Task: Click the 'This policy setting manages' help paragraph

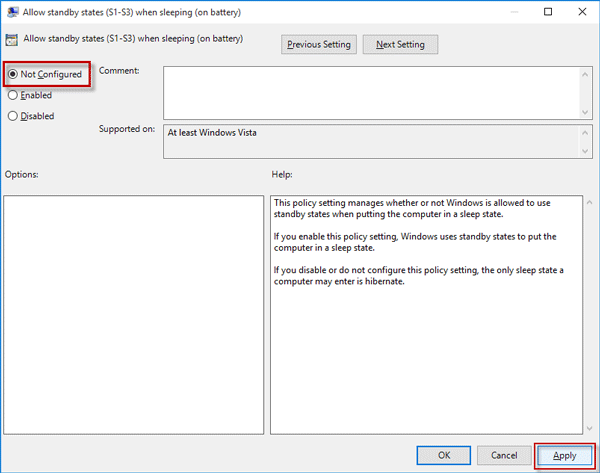Action: [412, 208]
